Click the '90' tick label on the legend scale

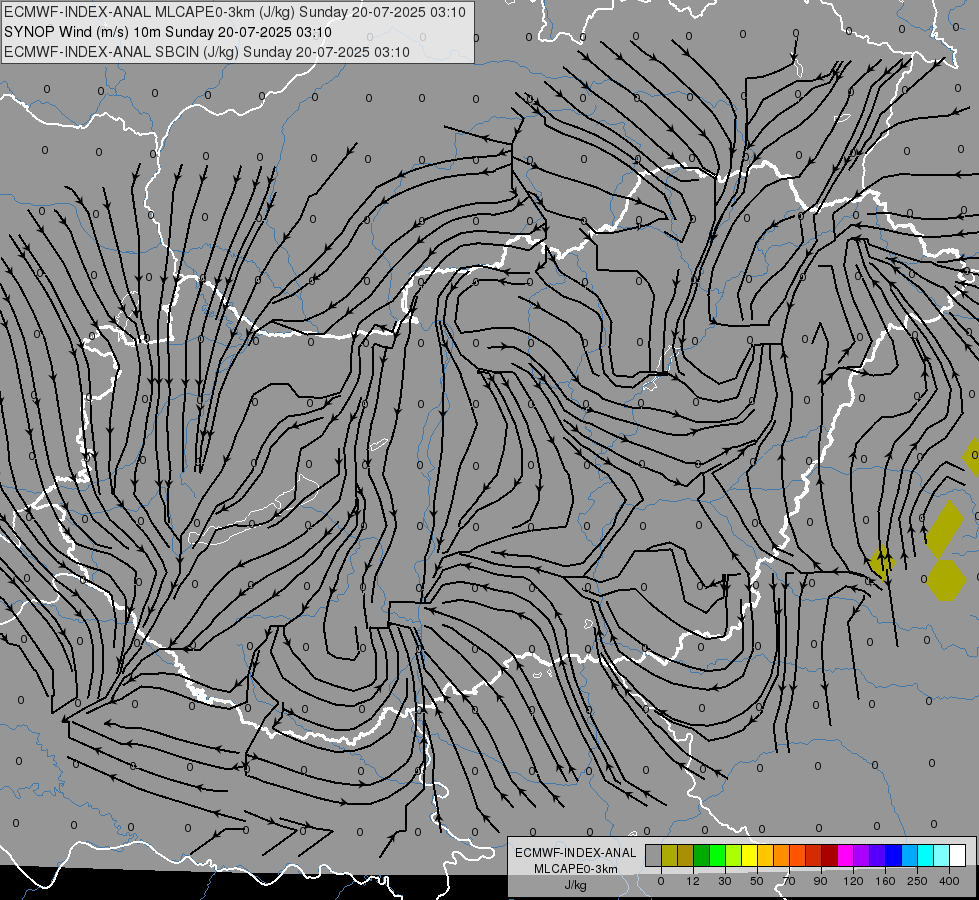point(820,881)
